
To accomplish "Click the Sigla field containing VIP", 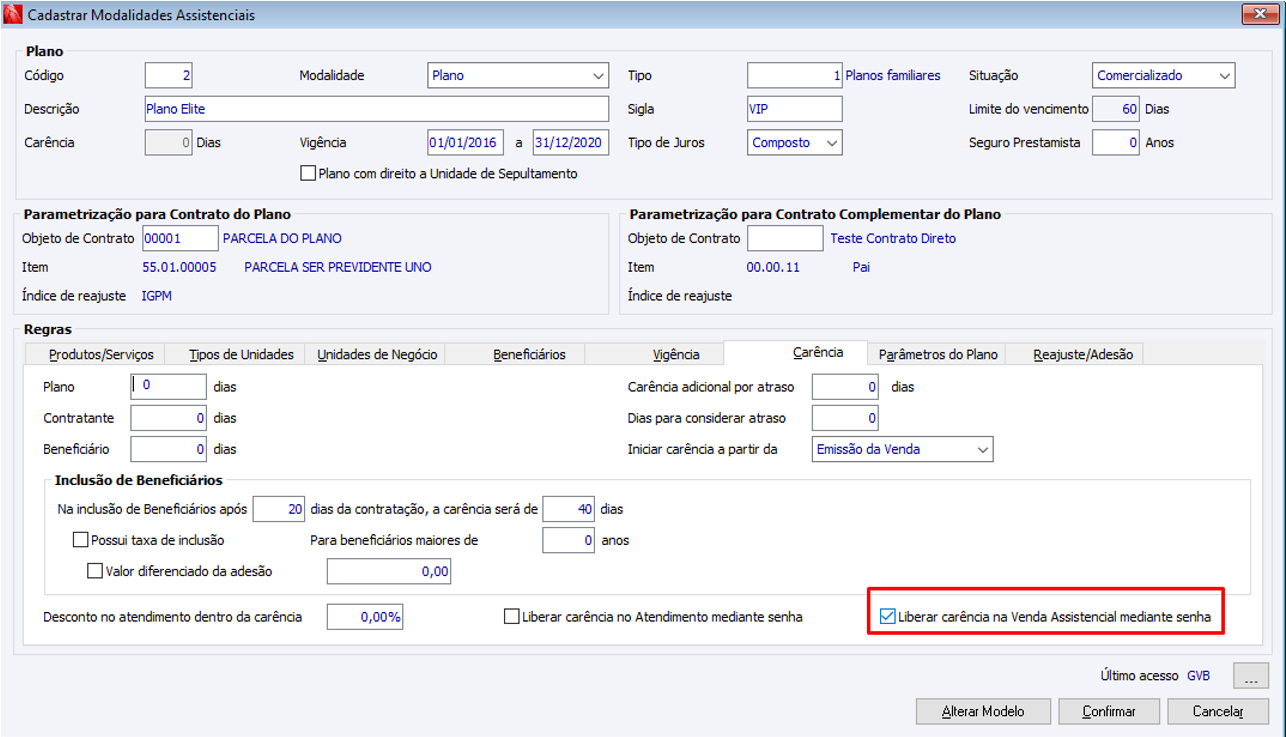I will coord(795,109).
